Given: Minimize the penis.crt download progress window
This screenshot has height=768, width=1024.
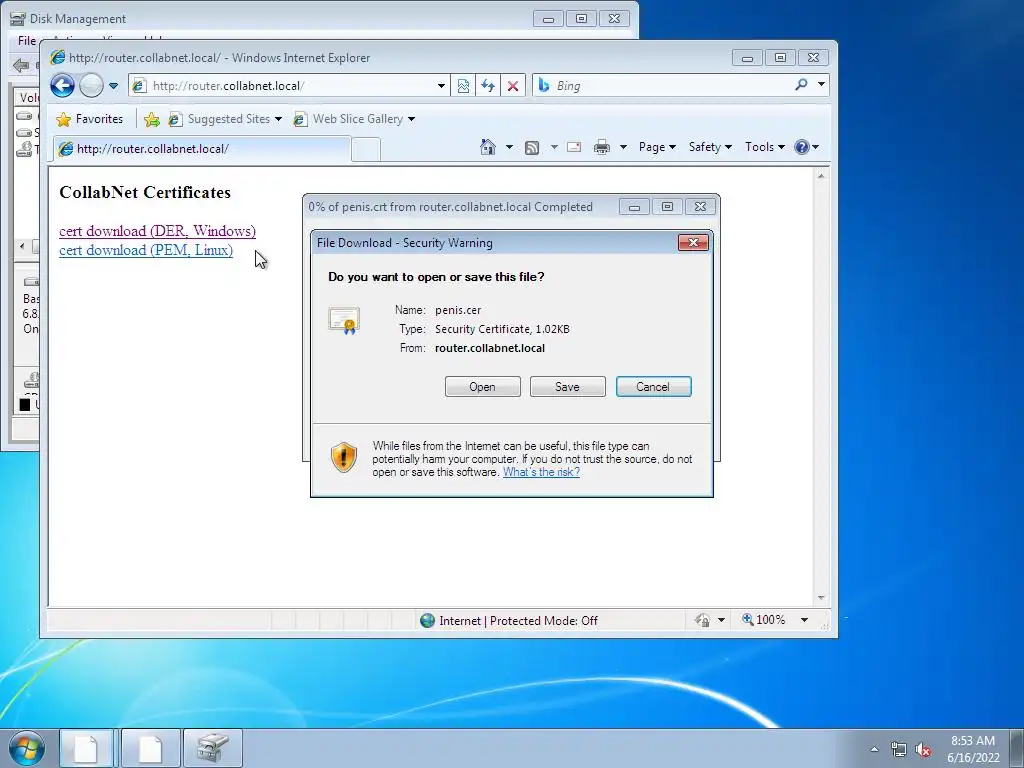Looking at the screenshot, I should tap(634, 207).
